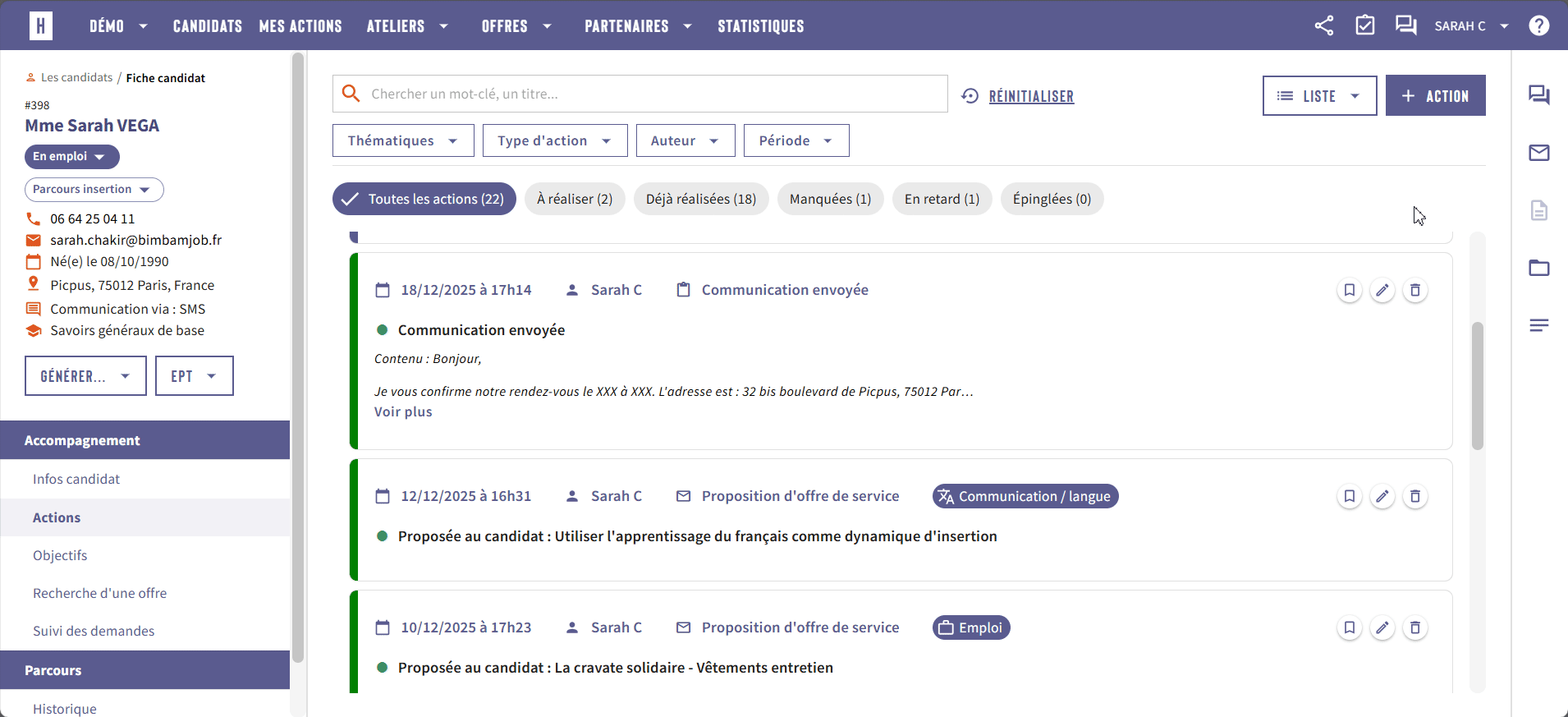Open the notes lines icon in right sidebar
1568x717 pixels.
coord(1539,325)
